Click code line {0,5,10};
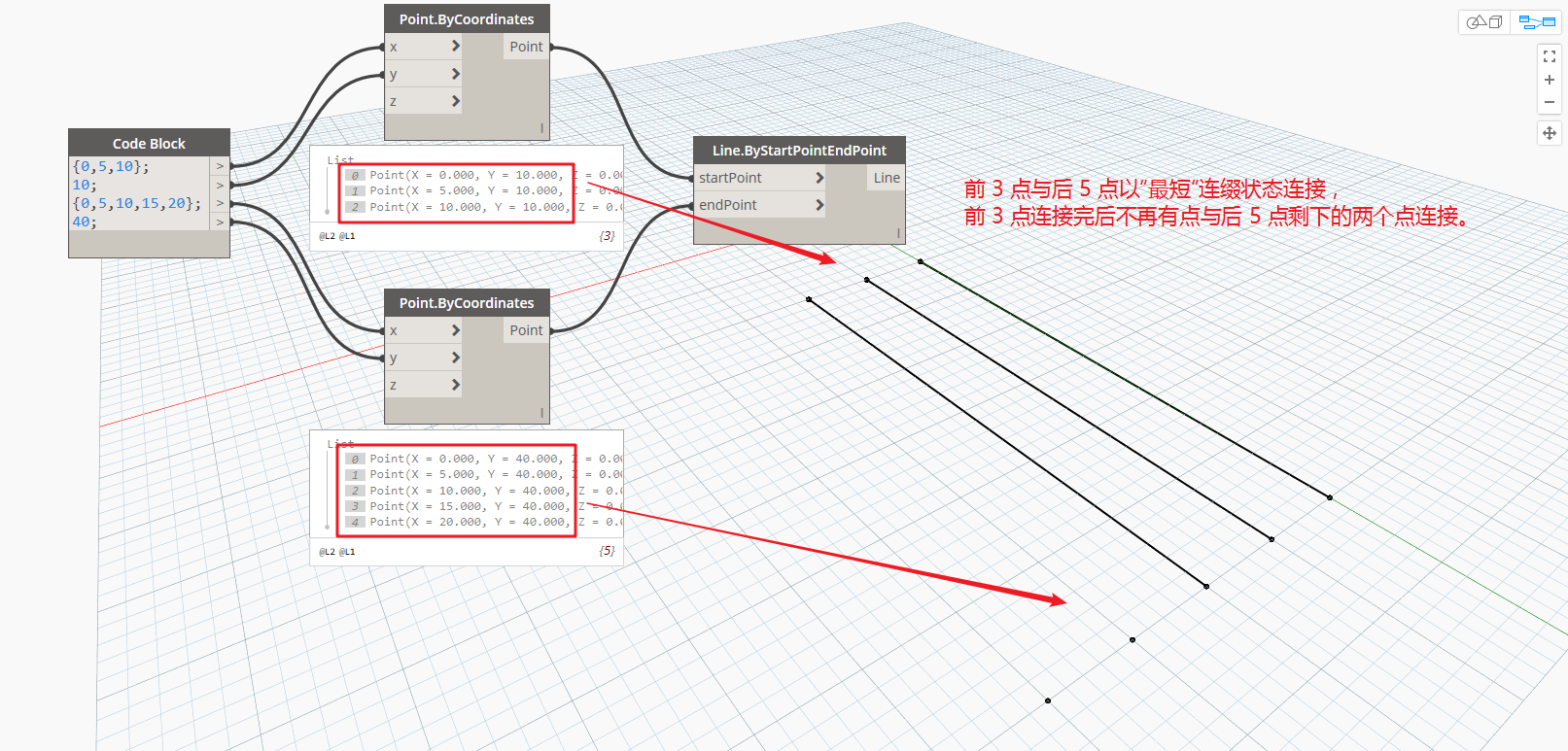1568x751 pixels. pos(111,166)
